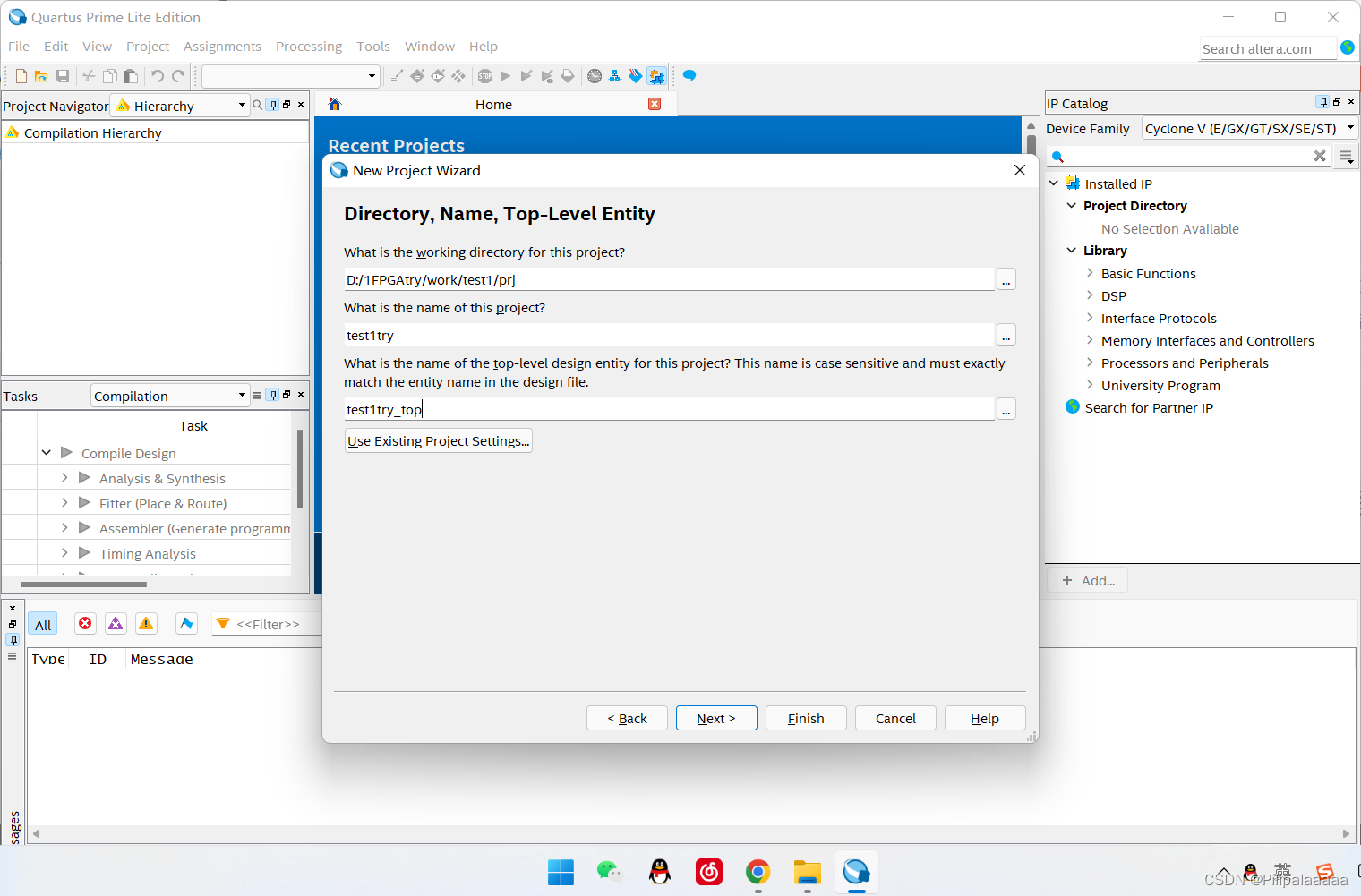Expand the Basic Functions IP category
This screenshot has width=1361, height=896.
coord(1090,273)
